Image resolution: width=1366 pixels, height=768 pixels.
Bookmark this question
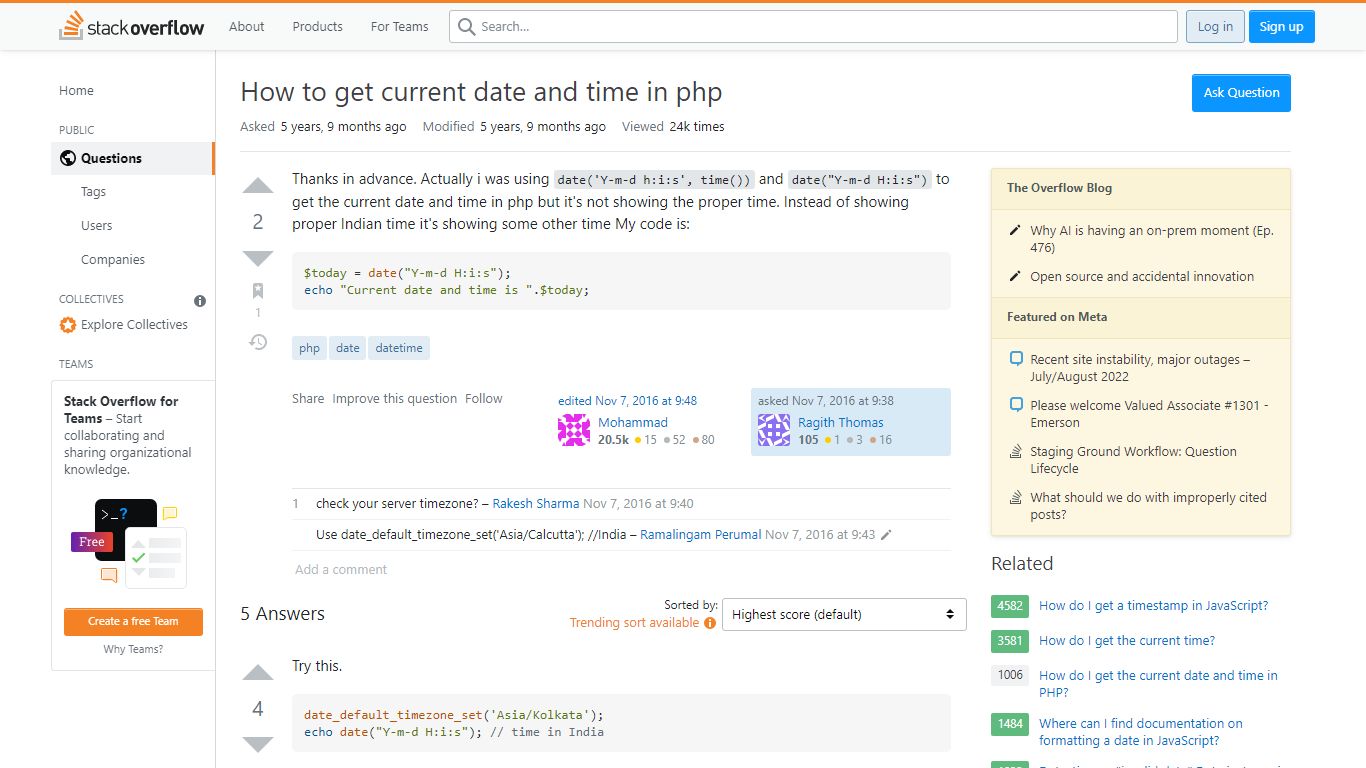point(258,291)
